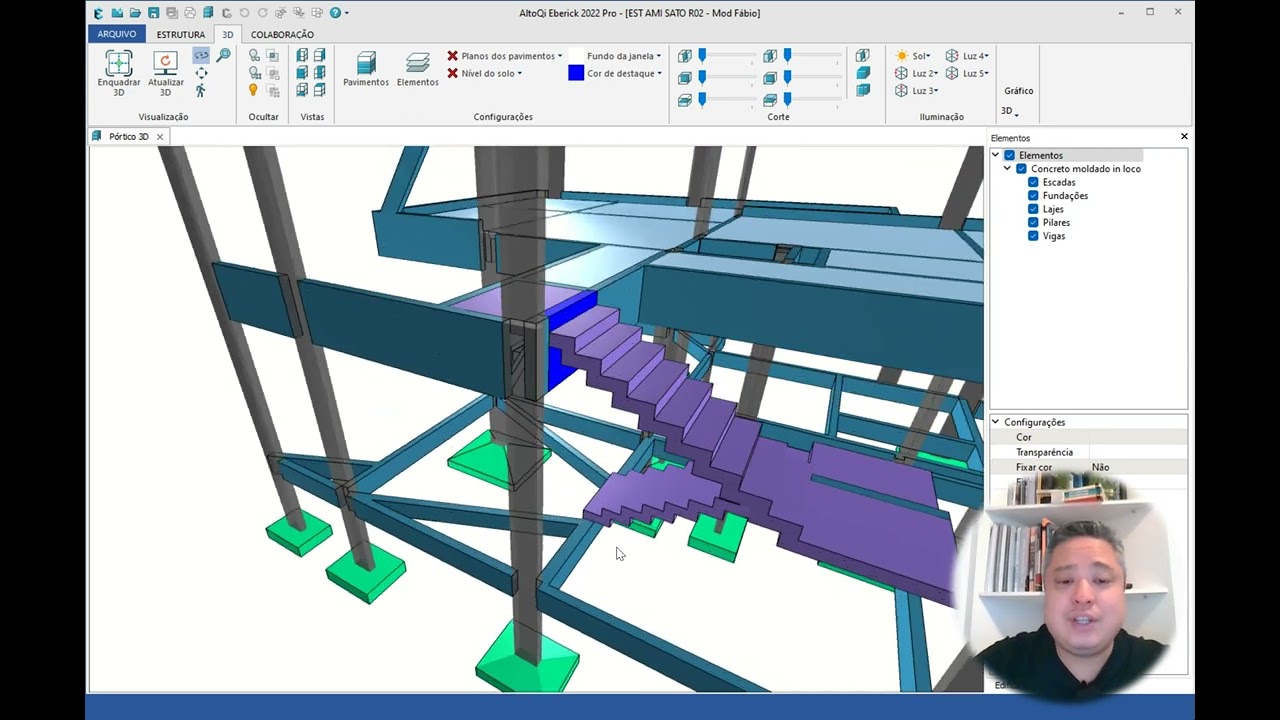The image size is (1280, 720).
Task: Select the Orbit rotate view tool
Action: point(201,56)
